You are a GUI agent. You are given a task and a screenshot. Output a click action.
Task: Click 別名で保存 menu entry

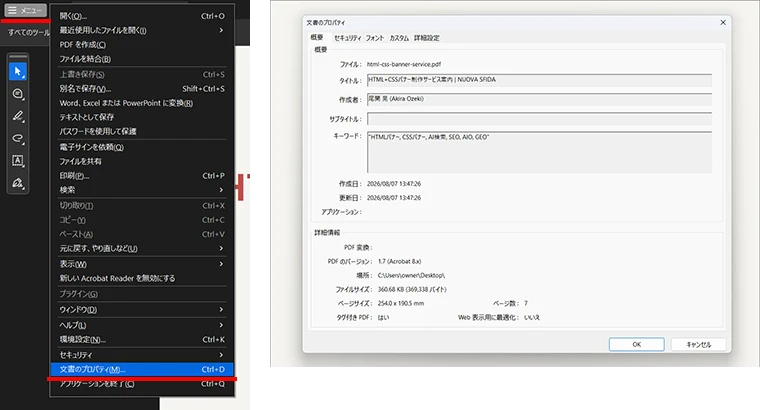142,89
